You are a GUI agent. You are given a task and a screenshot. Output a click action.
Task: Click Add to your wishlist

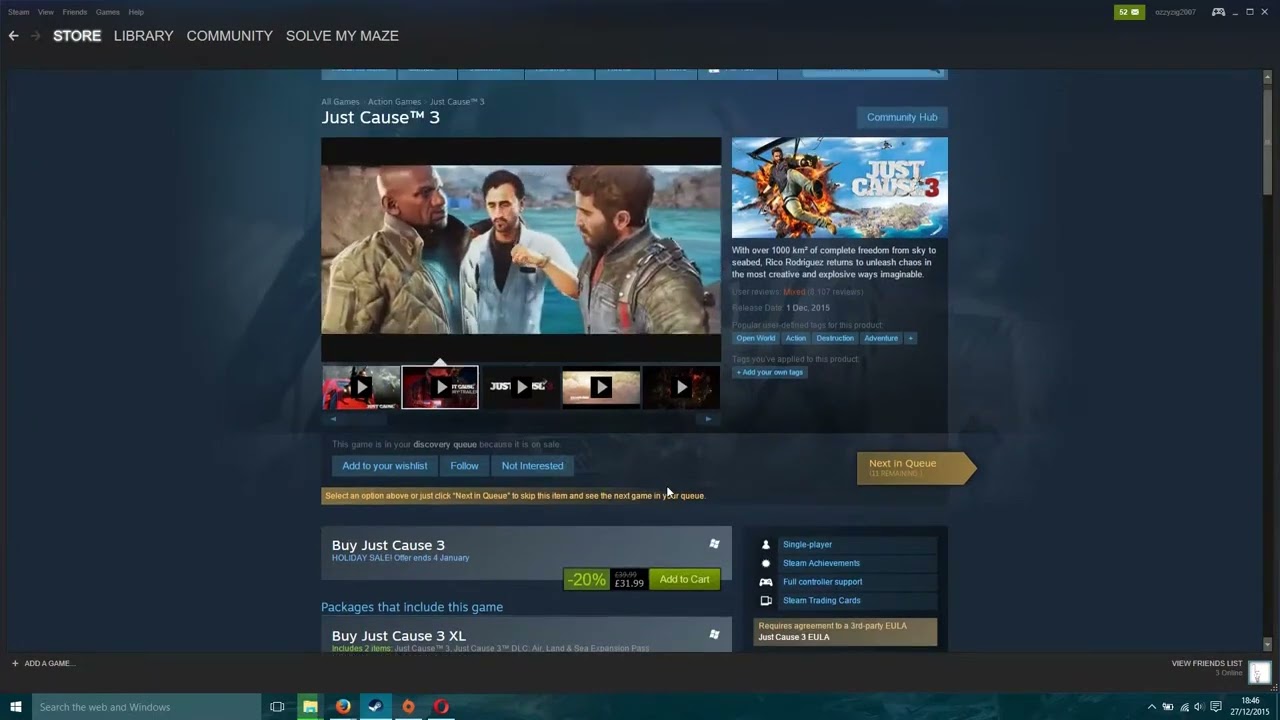[x=384, y=466]
